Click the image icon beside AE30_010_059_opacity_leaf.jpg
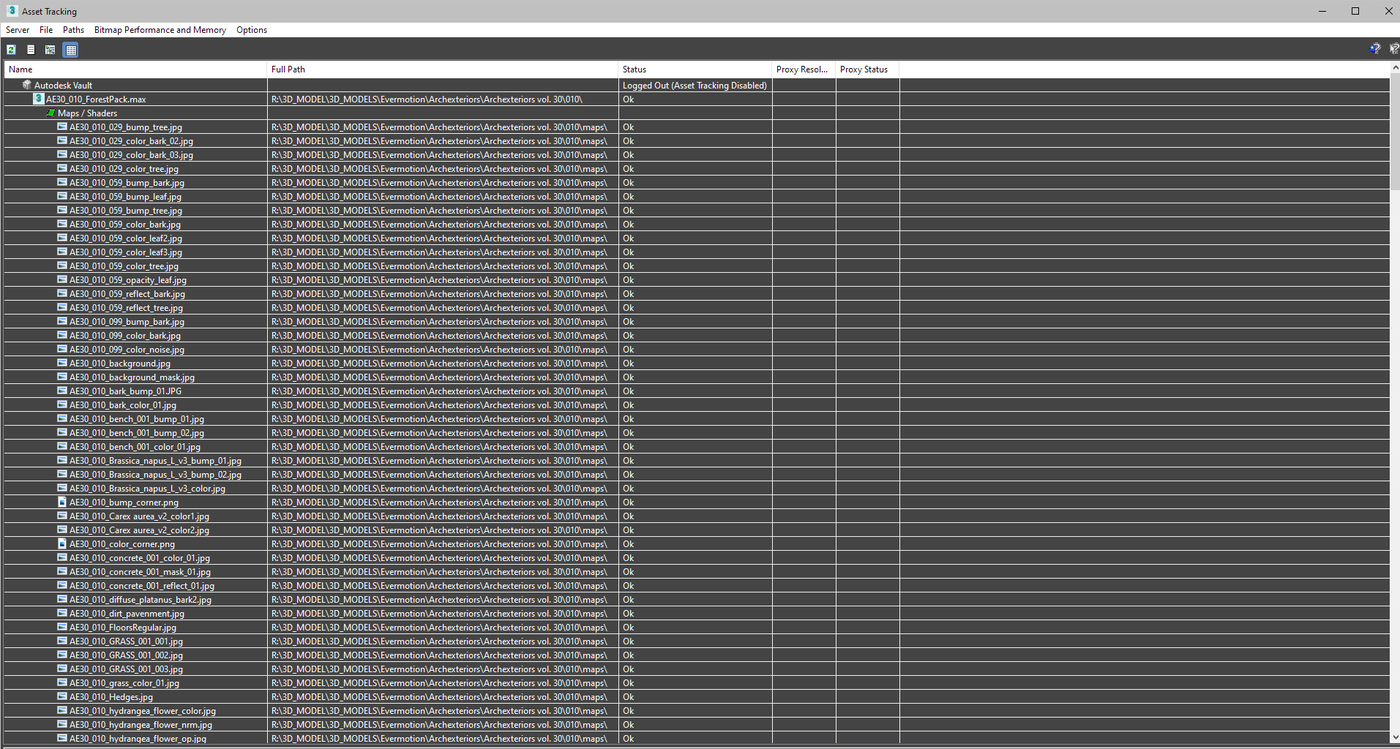1400x749 pixels. pyautogui.click(x=62, y=280)
